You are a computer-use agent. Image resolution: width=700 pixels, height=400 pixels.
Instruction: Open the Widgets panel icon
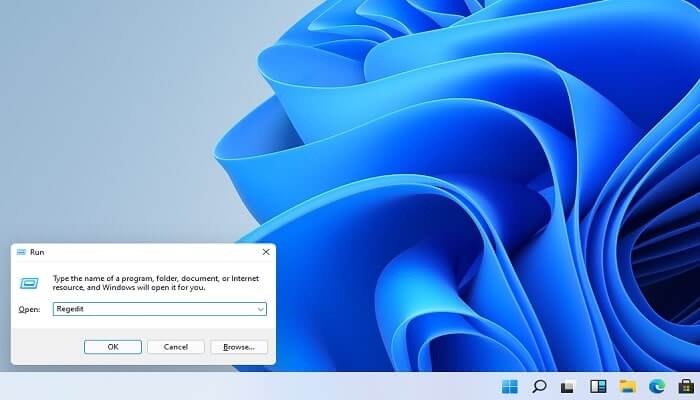[x=598, y=386]
